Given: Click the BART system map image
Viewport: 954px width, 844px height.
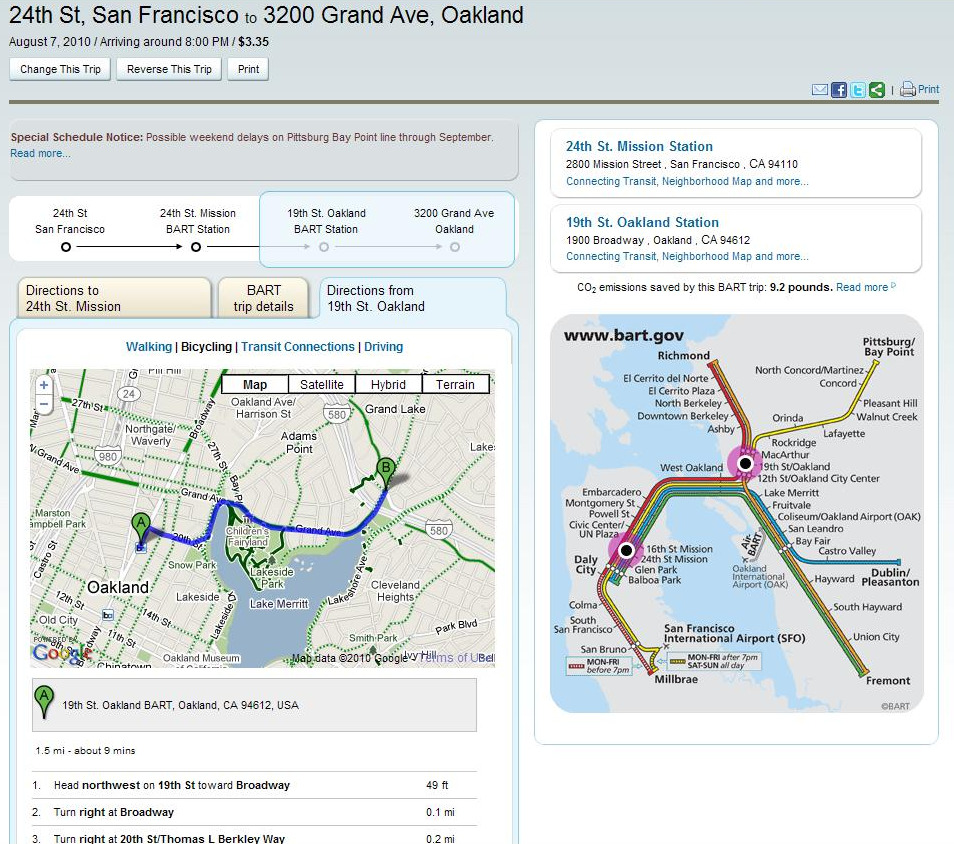Looking at the screenshot, I should point(737,514).
